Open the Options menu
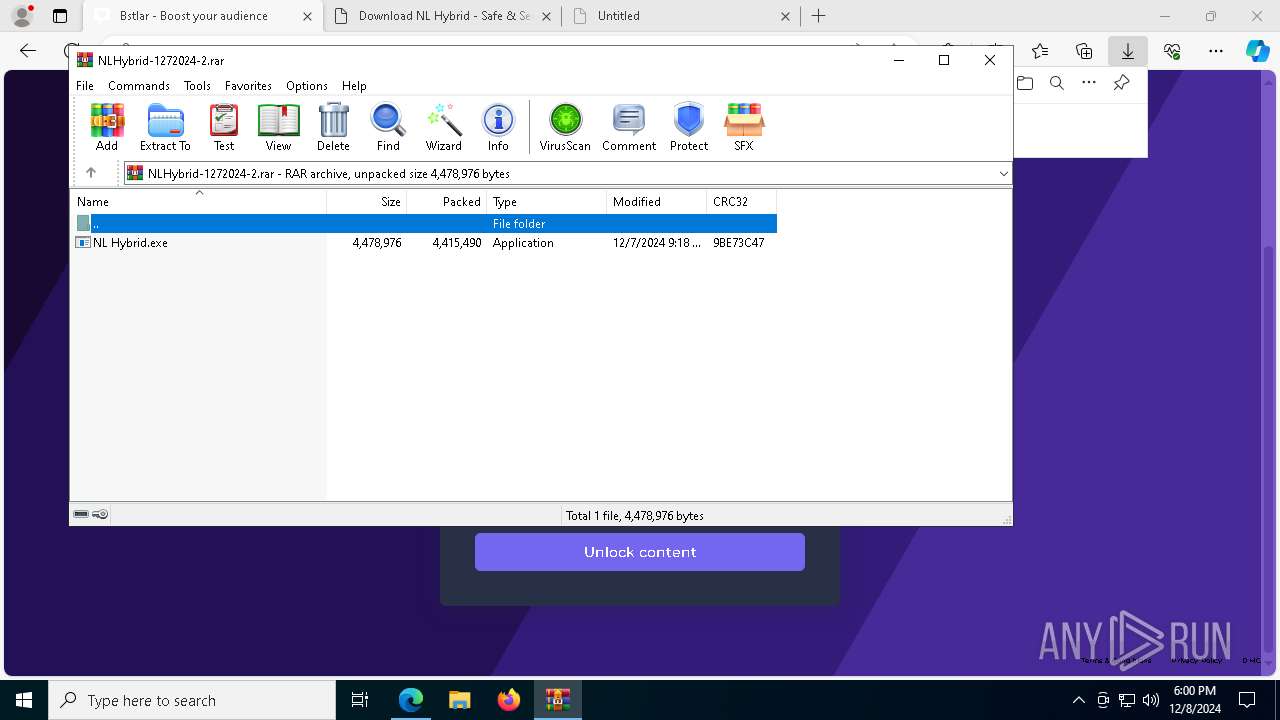The image size is (1280, 720). [x=307, y=86]
